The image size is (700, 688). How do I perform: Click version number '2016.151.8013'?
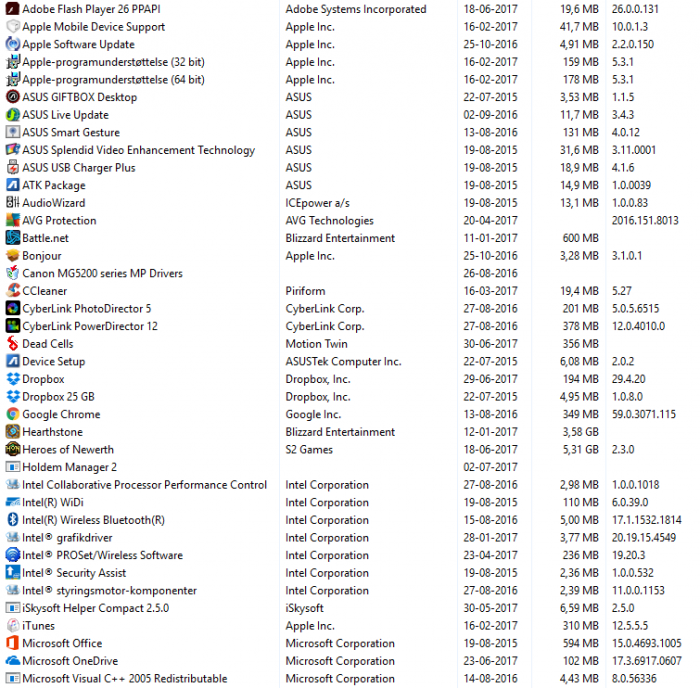[645, 220]
